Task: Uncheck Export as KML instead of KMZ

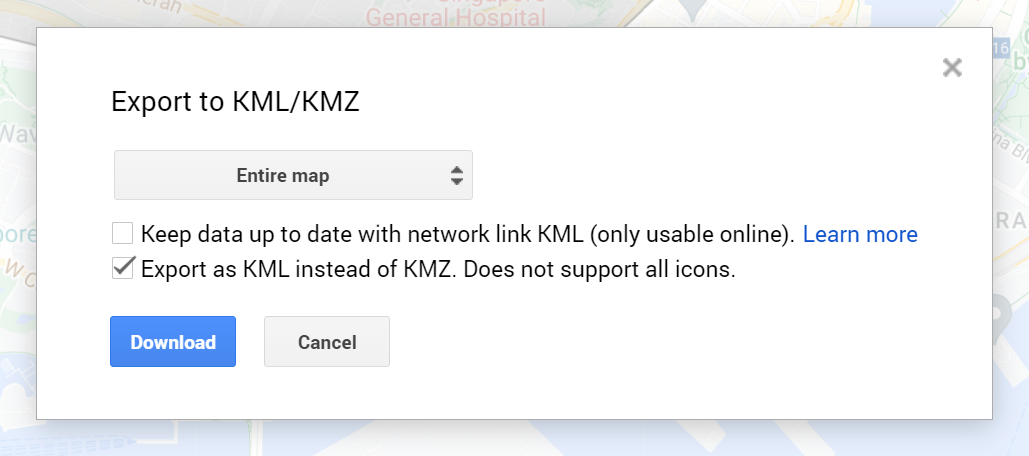Action: click(x=123, y=268)
